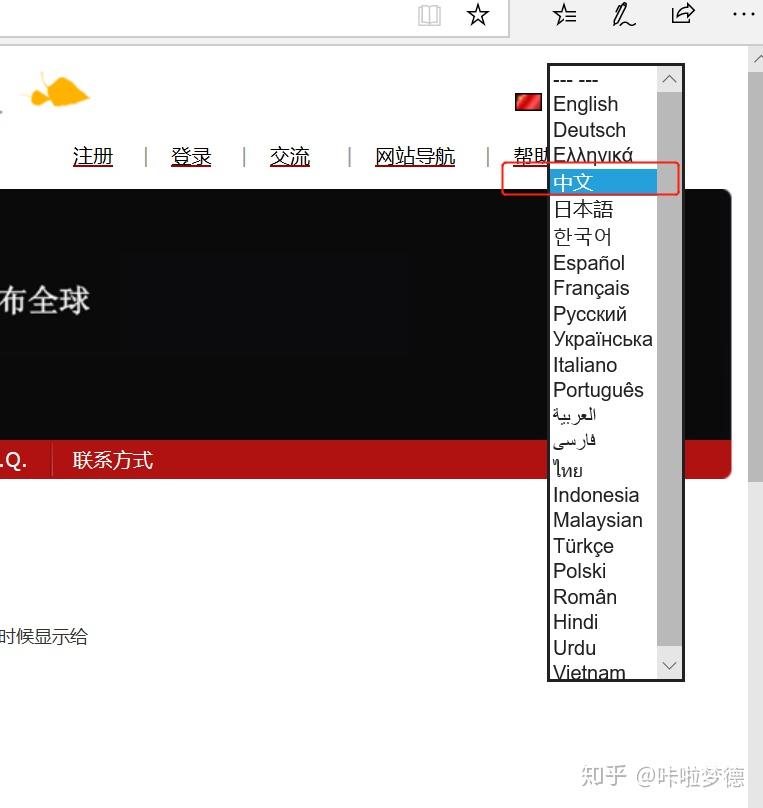Viewport: 763px width, 808px height.
Task: Click language list scroll down arrow
Action: pos(670,665)
